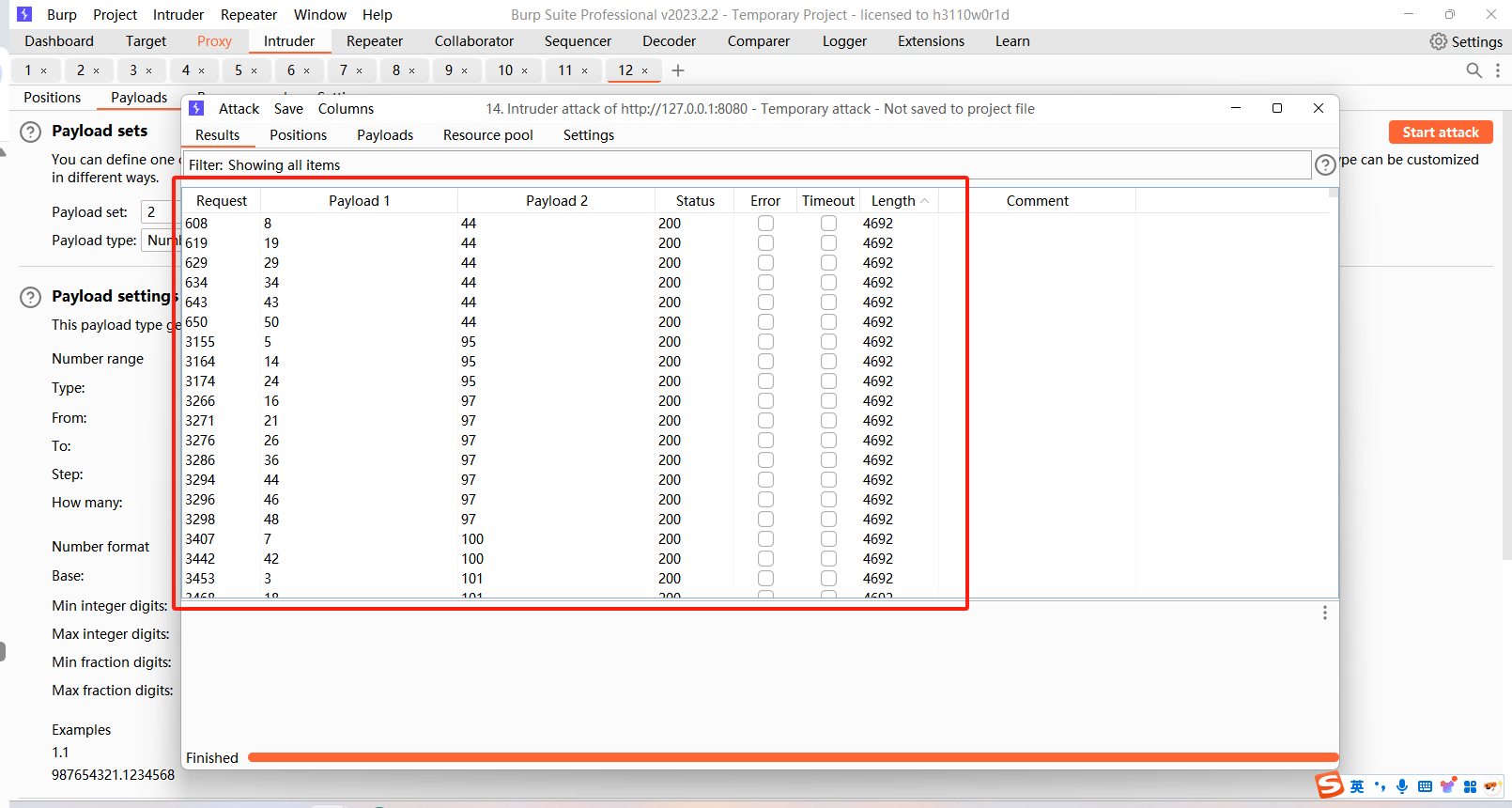The height and width of the screenshot is (808, 1512).
Task: Open help for Payload settings section
Action: tap(31, 297)
